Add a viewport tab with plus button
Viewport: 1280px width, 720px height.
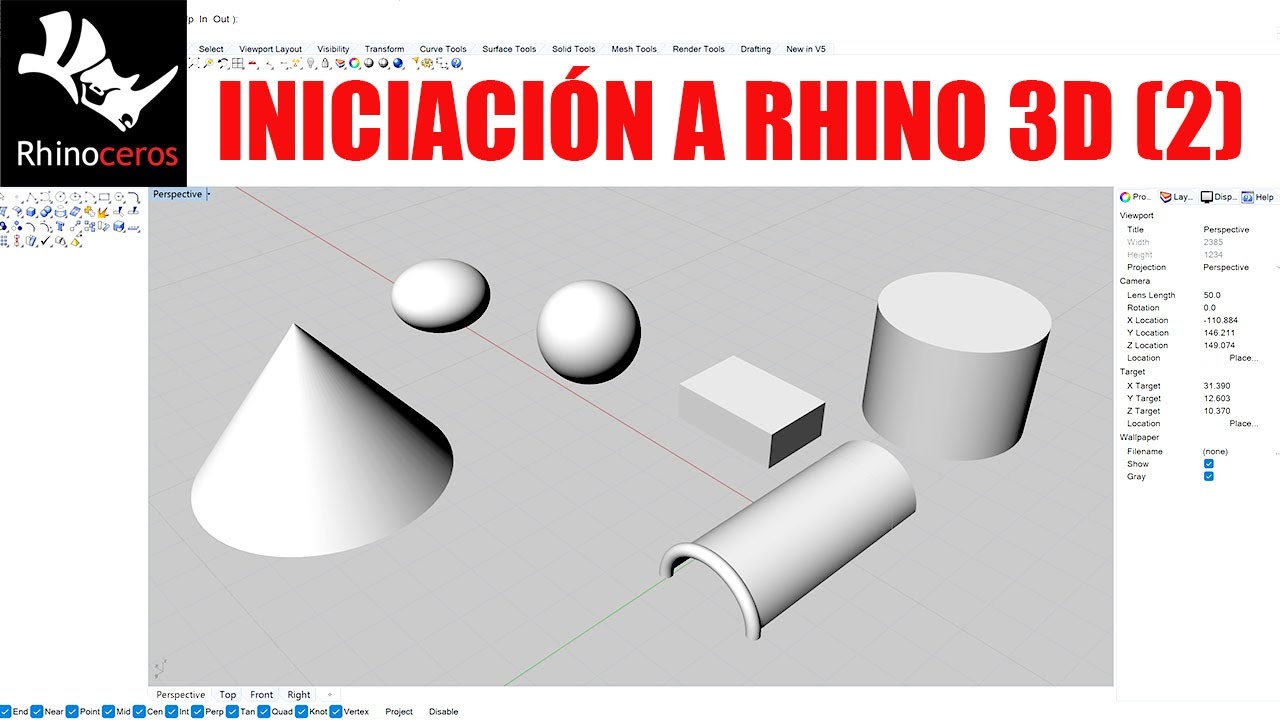pyautogui.click(x=329, y=695)
